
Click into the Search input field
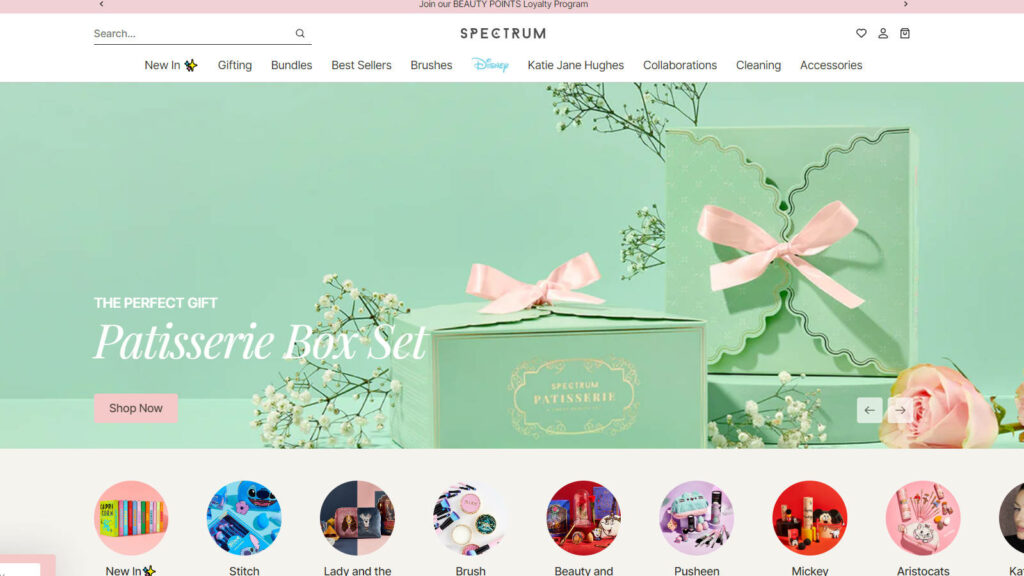point(190,34)
